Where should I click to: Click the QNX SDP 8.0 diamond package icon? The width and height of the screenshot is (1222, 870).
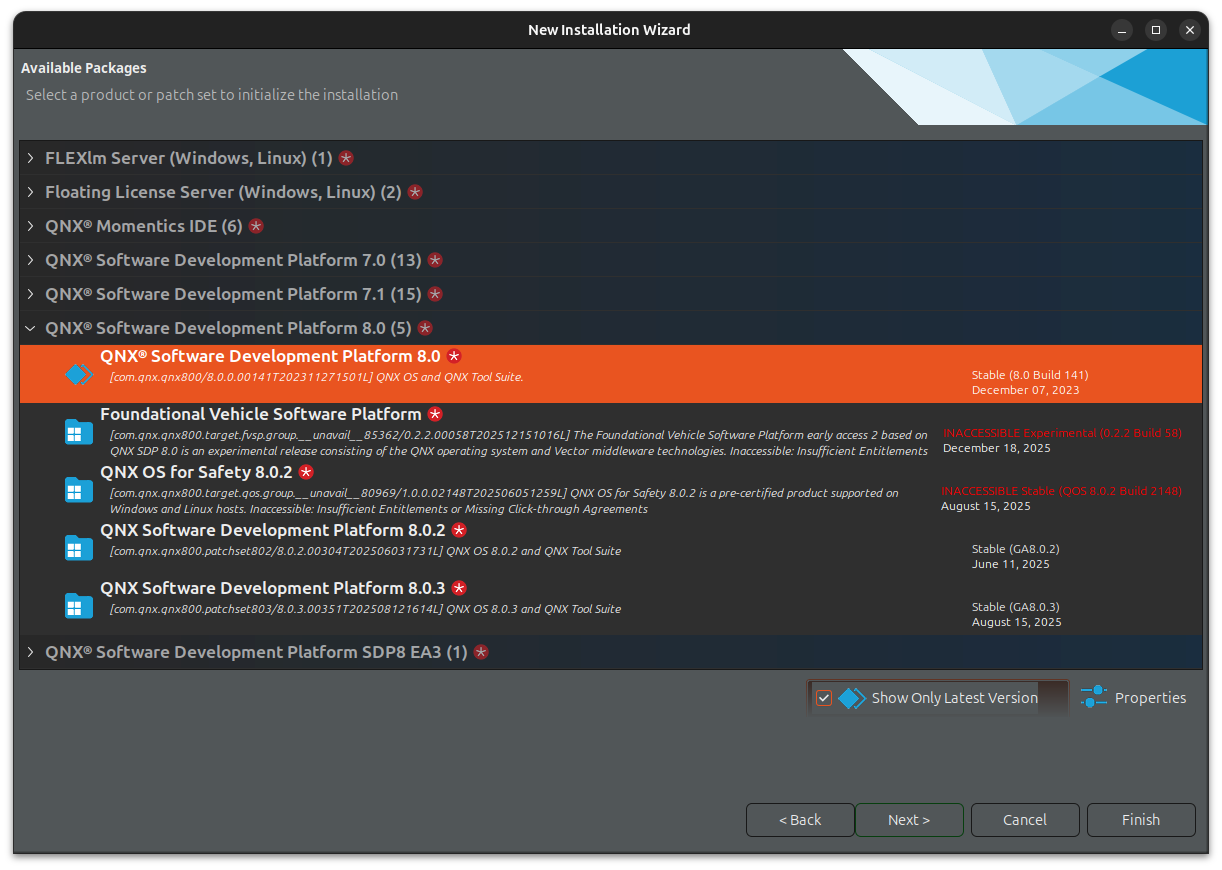click(79, 374)
